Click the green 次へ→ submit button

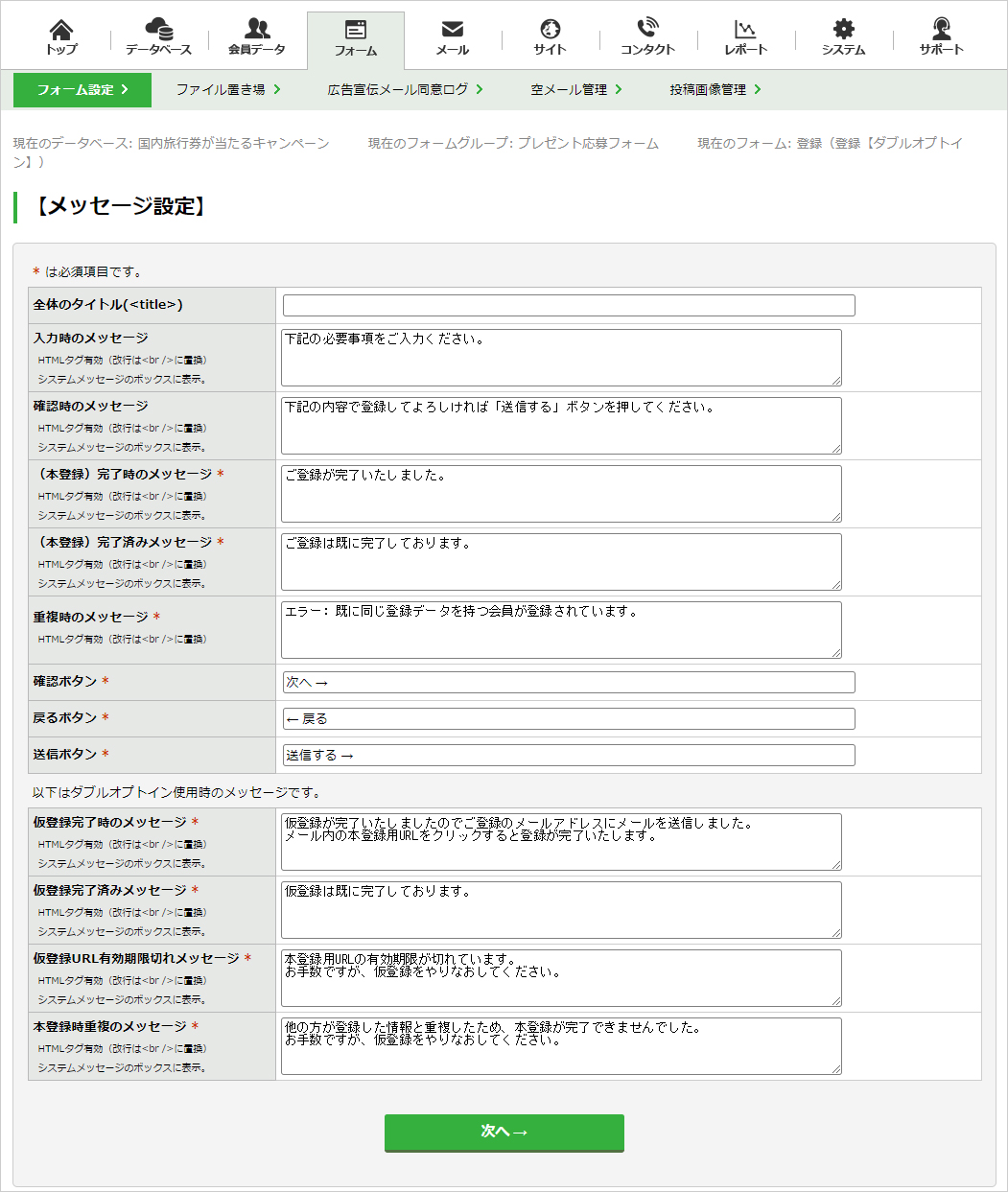point(504,1133)
